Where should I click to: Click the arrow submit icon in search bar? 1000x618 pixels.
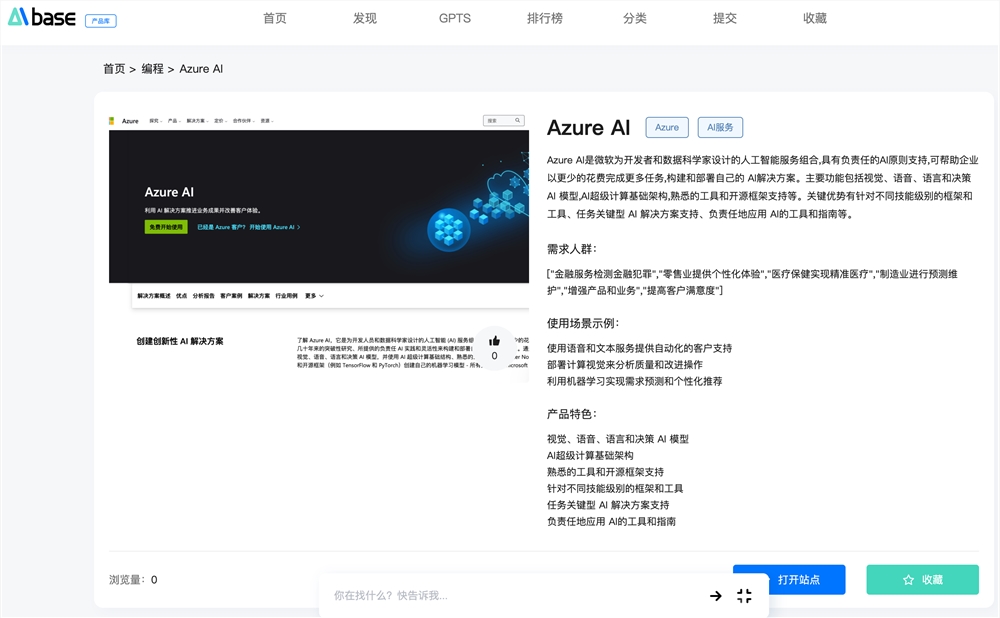point(716,596)
